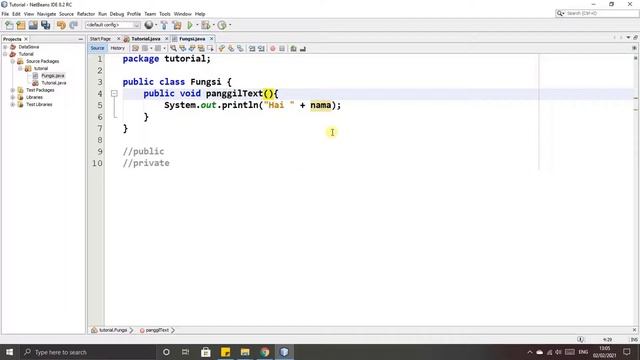Click the Debug Project icon
Screen dimensions: 640x360
click(x=206, y=25)
